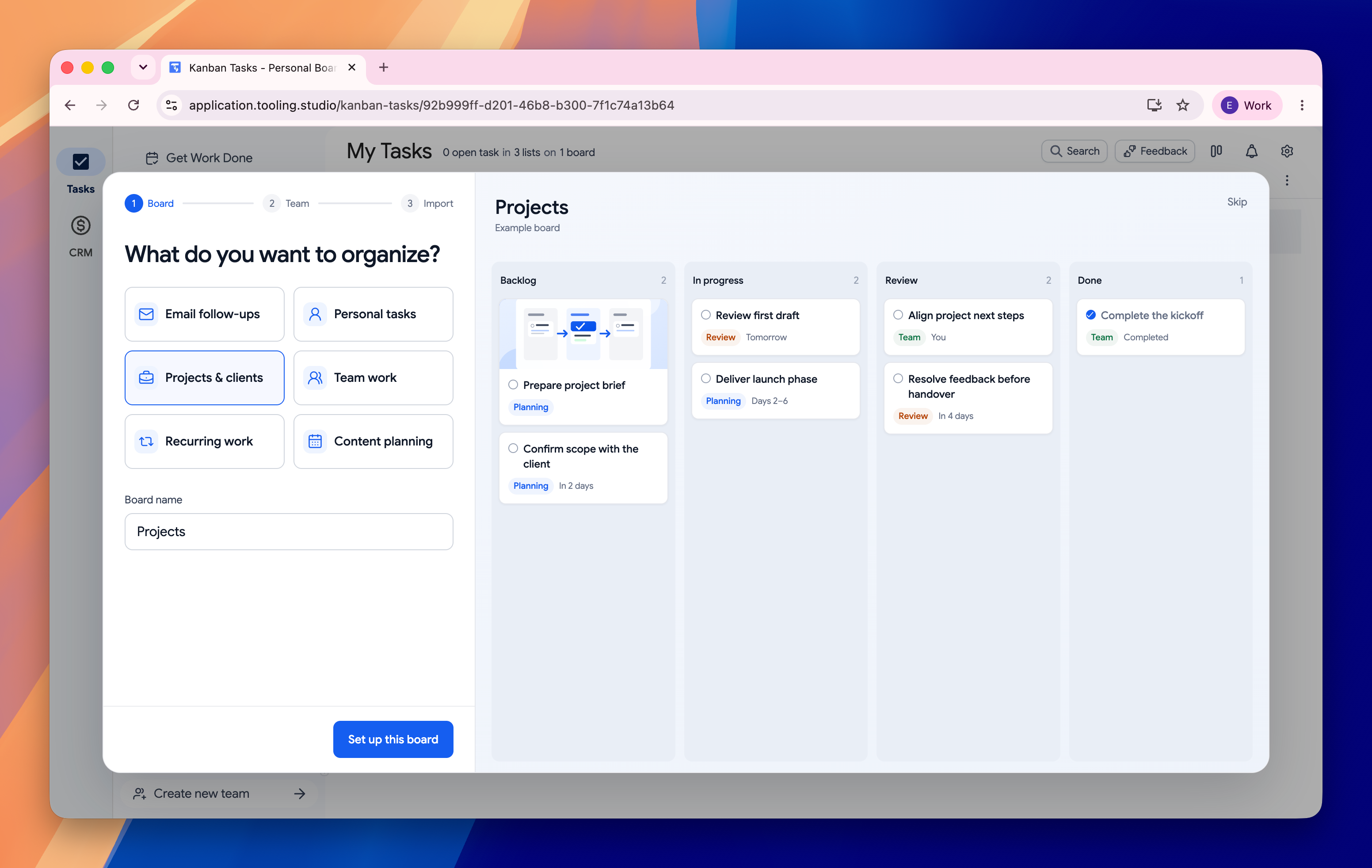Go to step 2 Team
The width and height of the screenshot is (1372, 868).
286,203
